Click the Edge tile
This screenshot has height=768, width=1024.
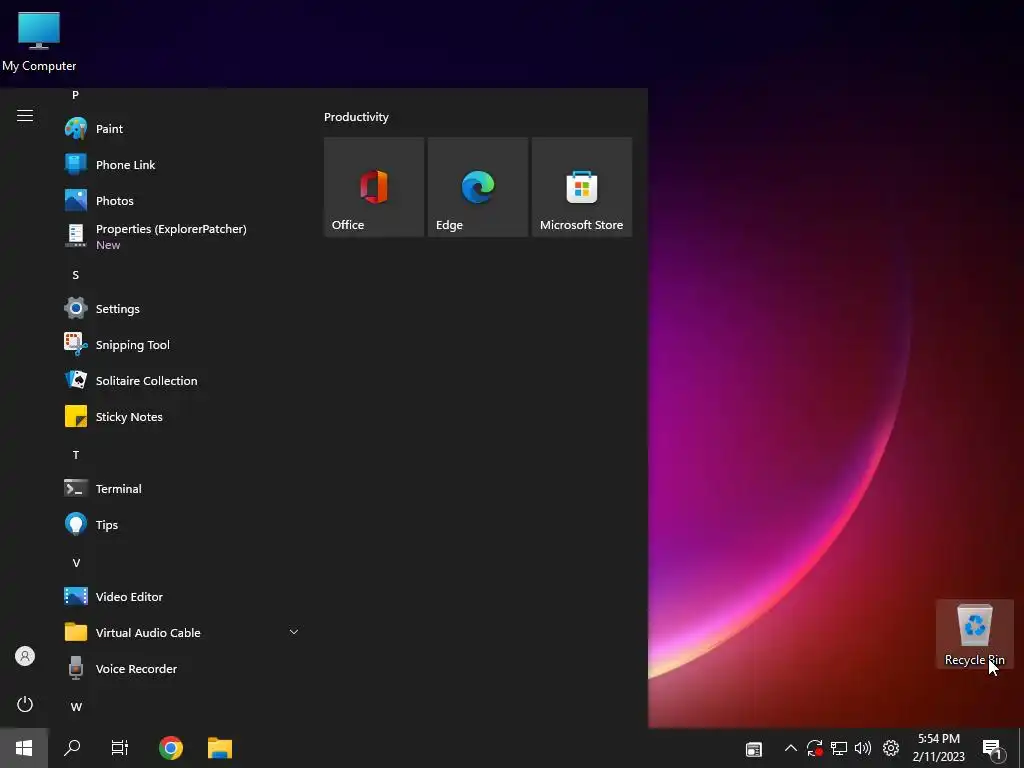[478, 187]
